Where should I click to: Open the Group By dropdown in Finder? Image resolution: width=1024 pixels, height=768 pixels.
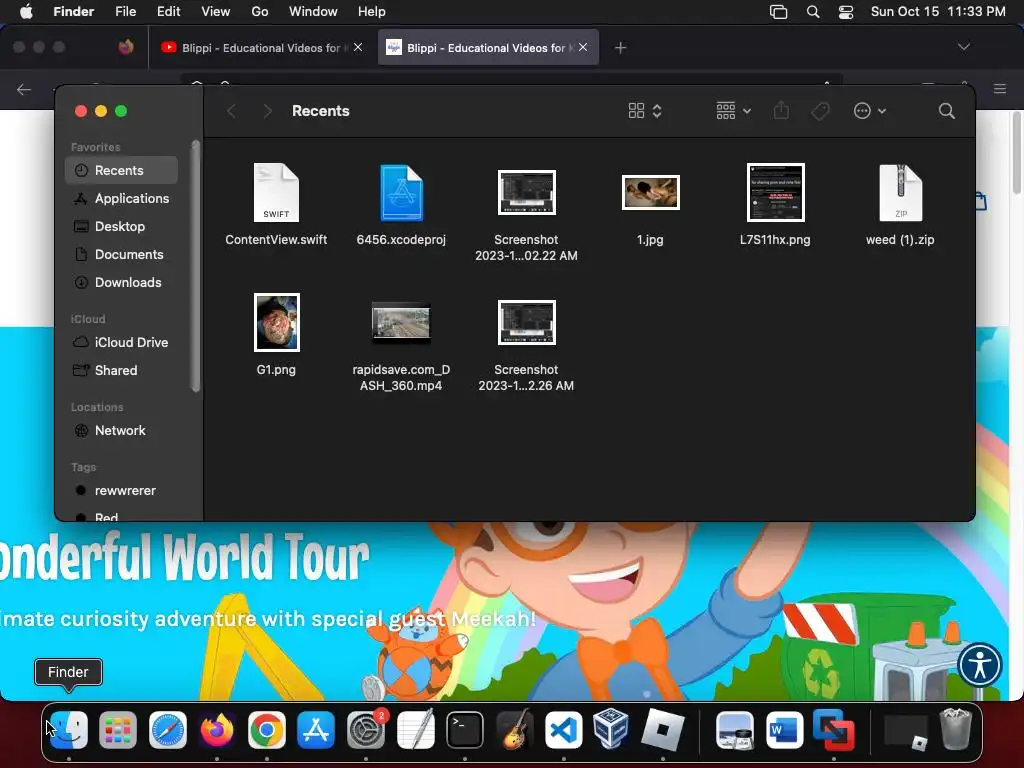733,111
